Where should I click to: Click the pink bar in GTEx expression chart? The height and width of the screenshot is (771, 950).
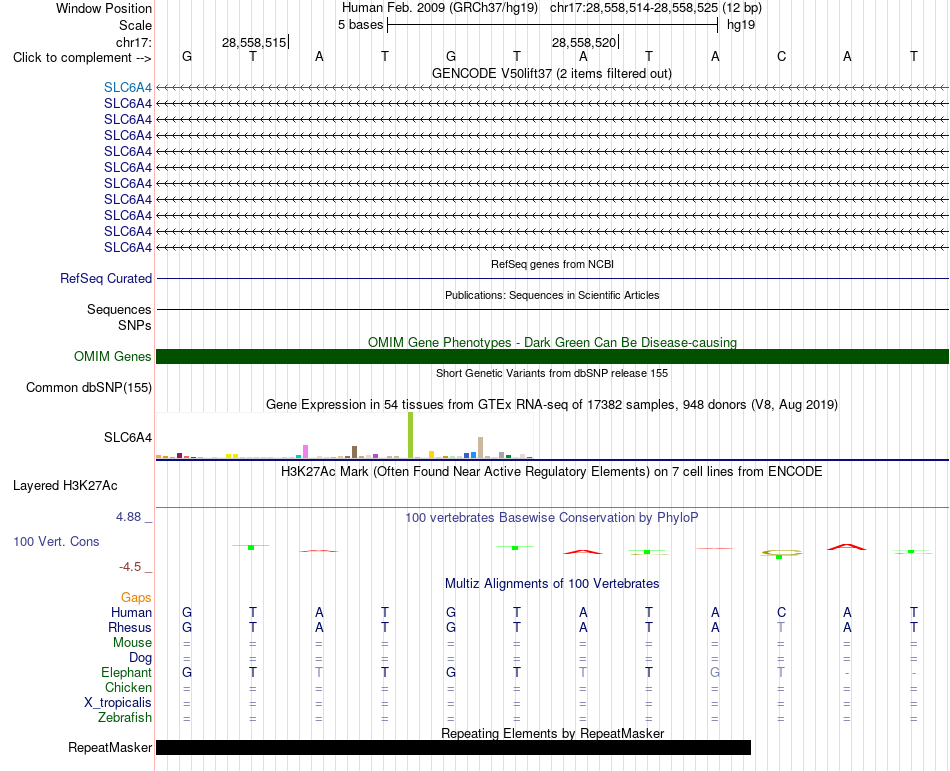click(x=305, y=451)
